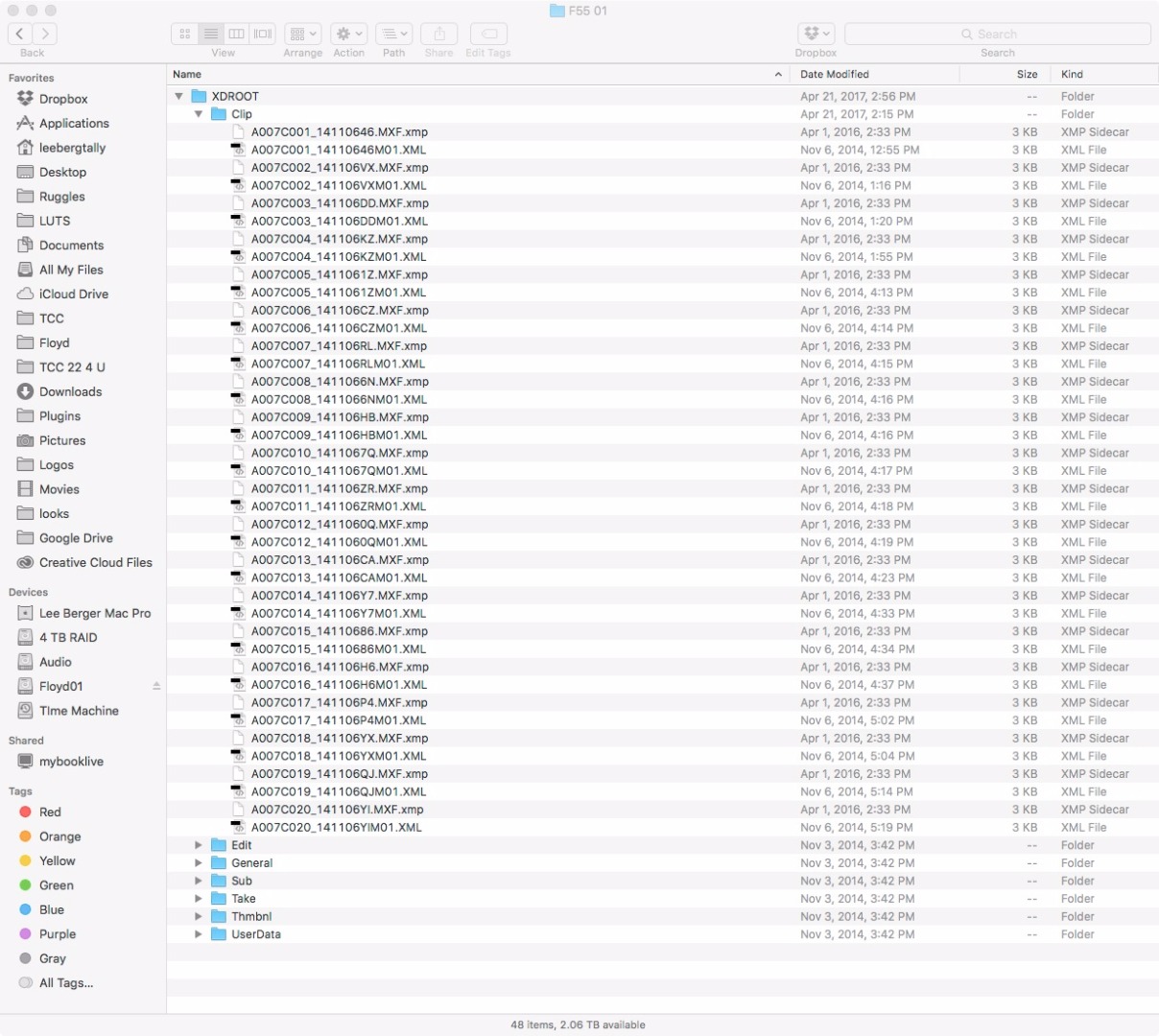This screenshot has width=1159, height=1036.
Task: Switch to column view
Action: coord(236,34)
